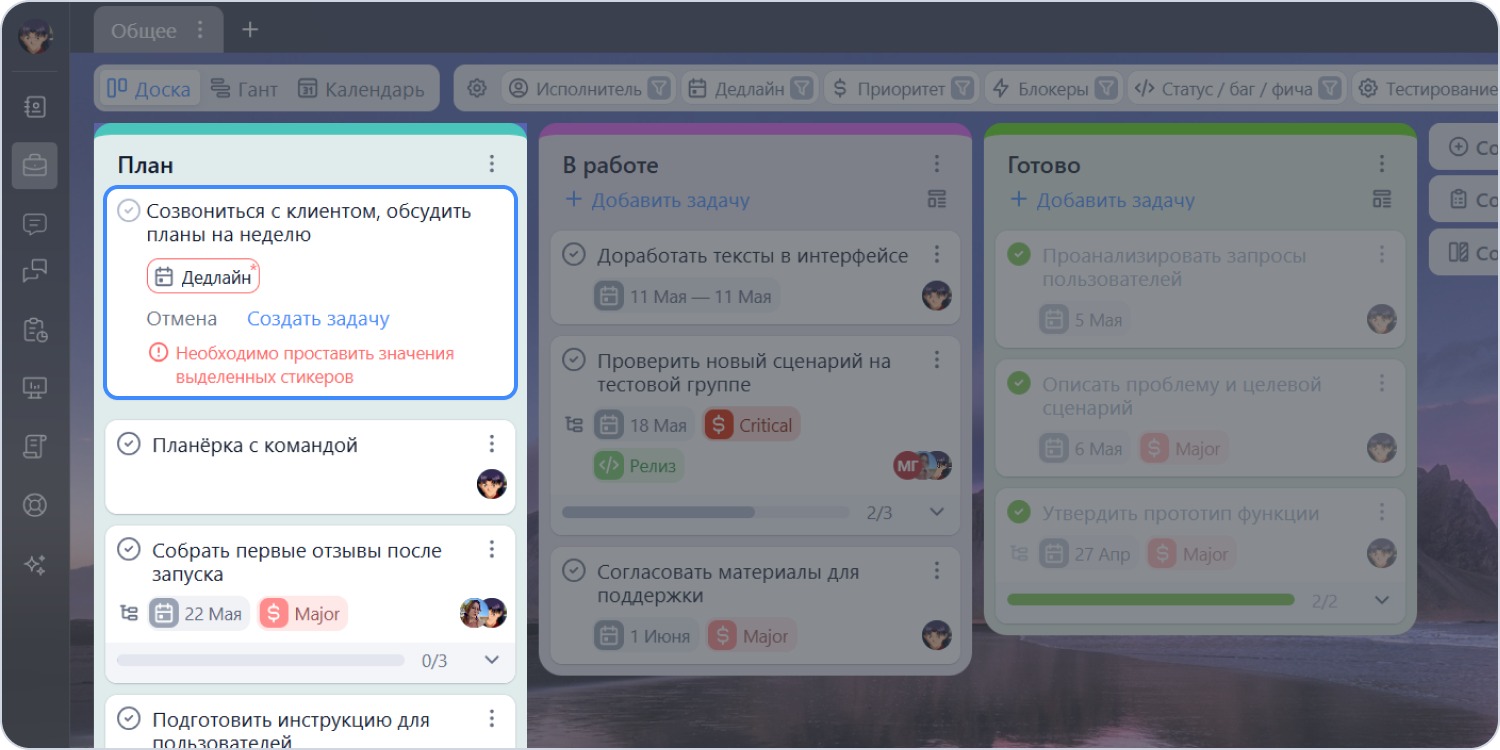Screen dimensions: 1500x750
Task: Click the green 2/2 progress bar
Action: (x=1151, y=600)
